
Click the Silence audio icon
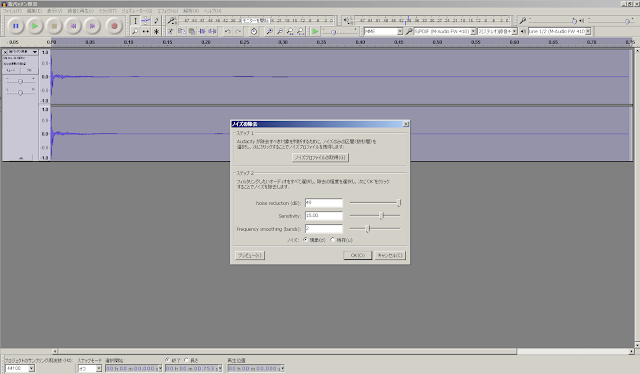coord(212,31)
